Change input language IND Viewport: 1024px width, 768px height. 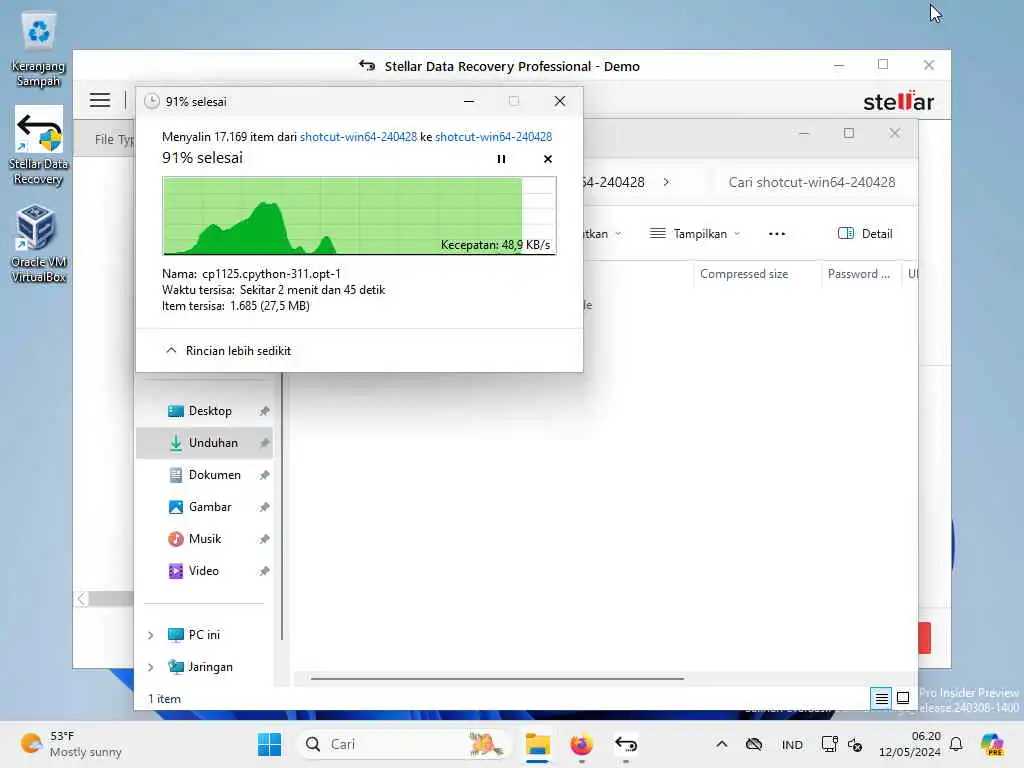792,744
